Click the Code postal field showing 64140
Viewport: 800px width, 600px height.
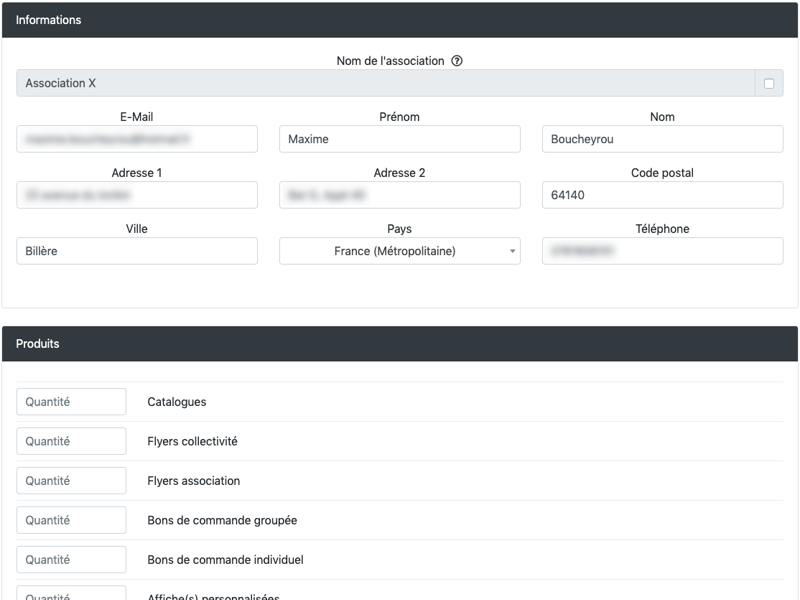(662, 195)
